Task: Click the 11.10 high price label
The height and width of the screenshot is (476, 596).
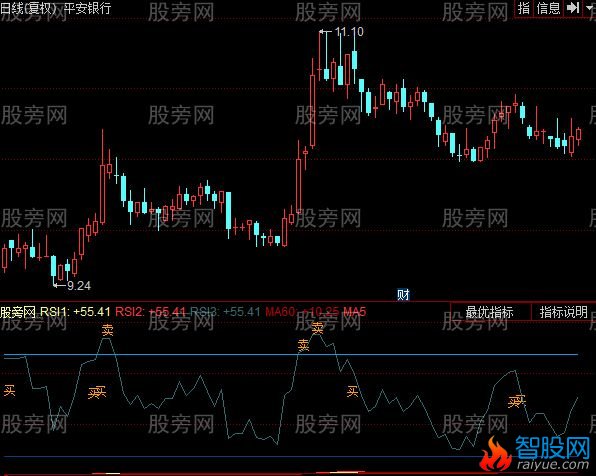Action: tap(349, 32)
